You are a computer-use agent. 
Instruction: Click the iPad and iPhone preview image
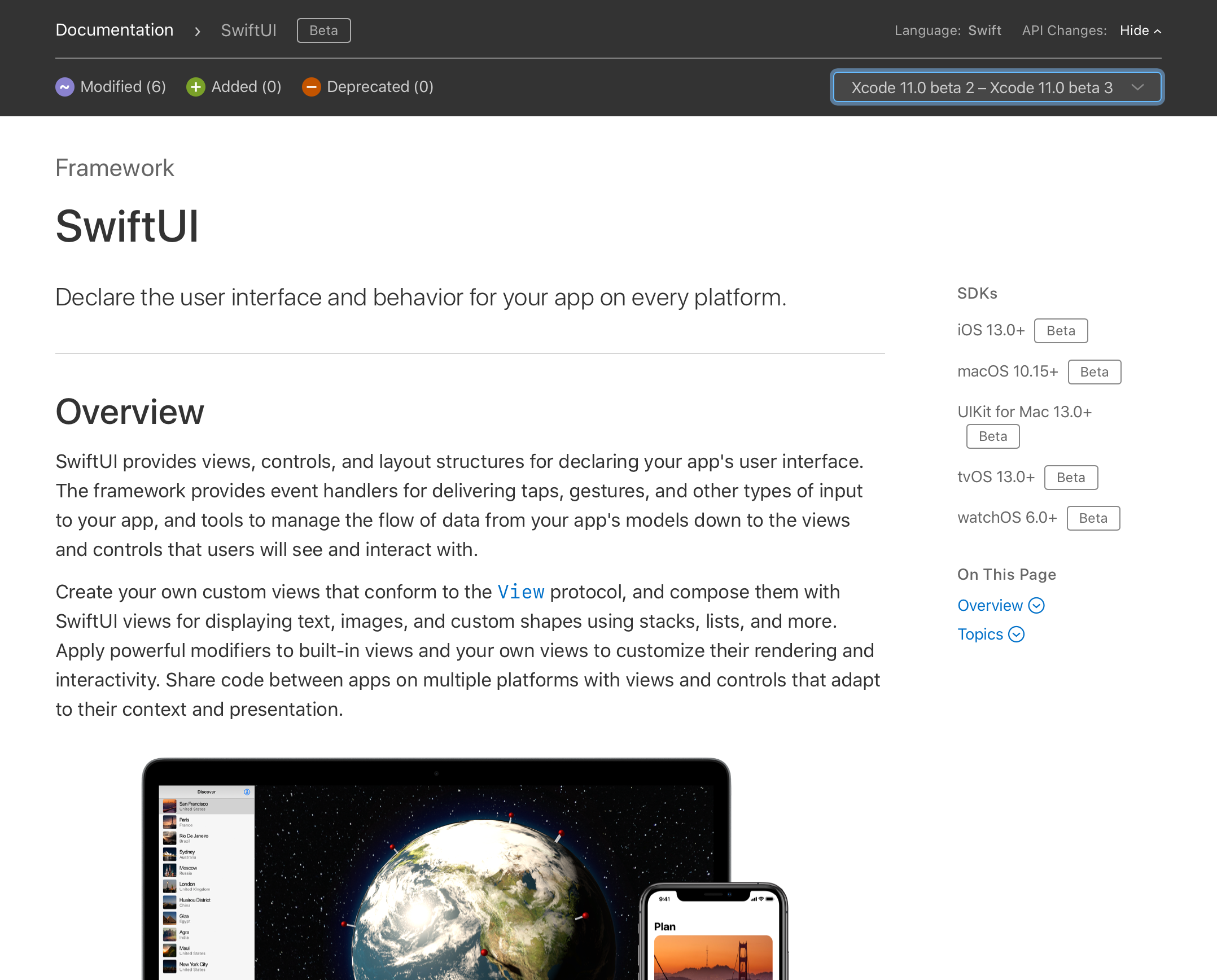(x=465, y=869)
